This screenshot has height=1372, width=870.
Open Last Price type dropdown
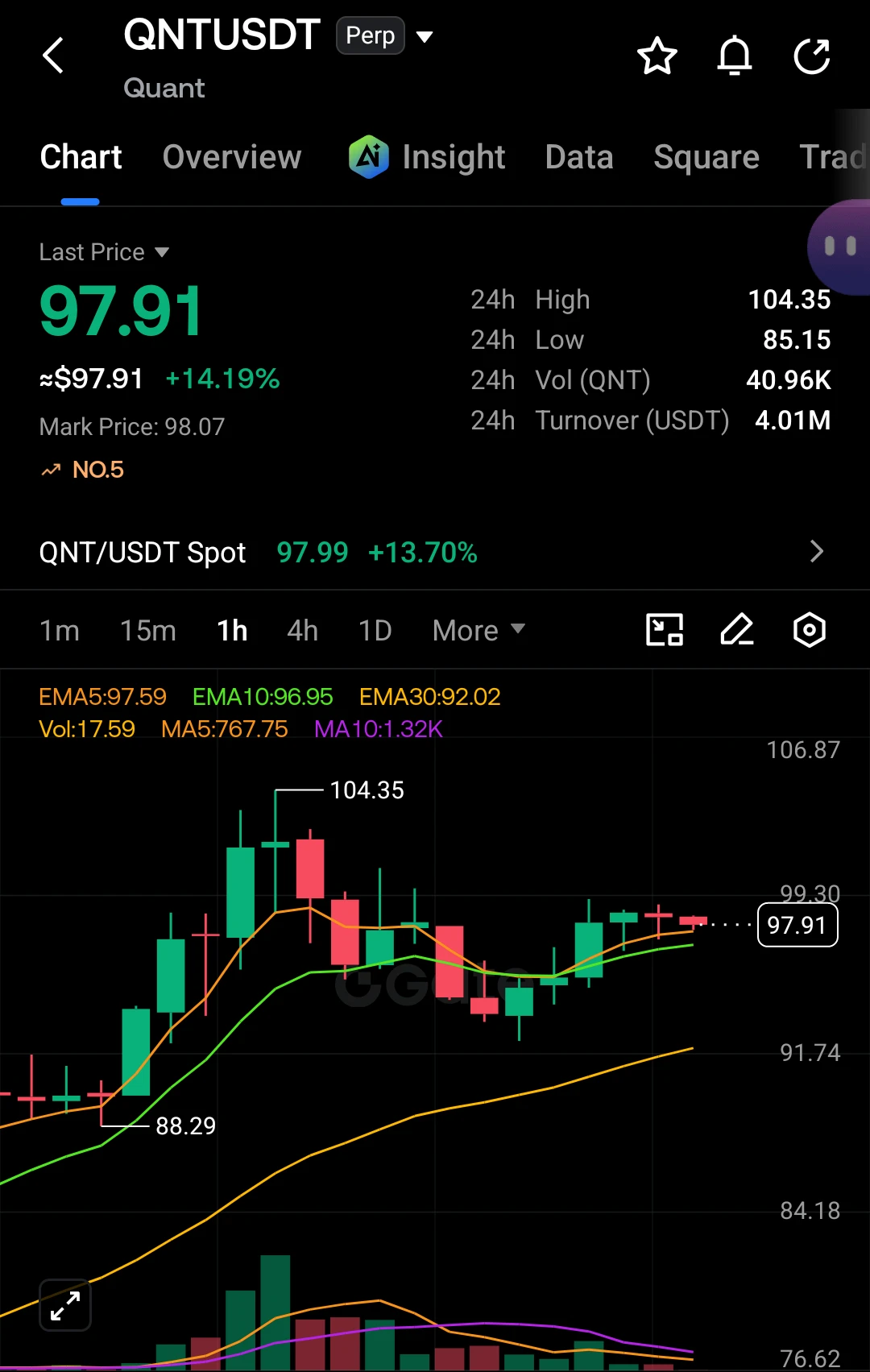coord(162,252)
